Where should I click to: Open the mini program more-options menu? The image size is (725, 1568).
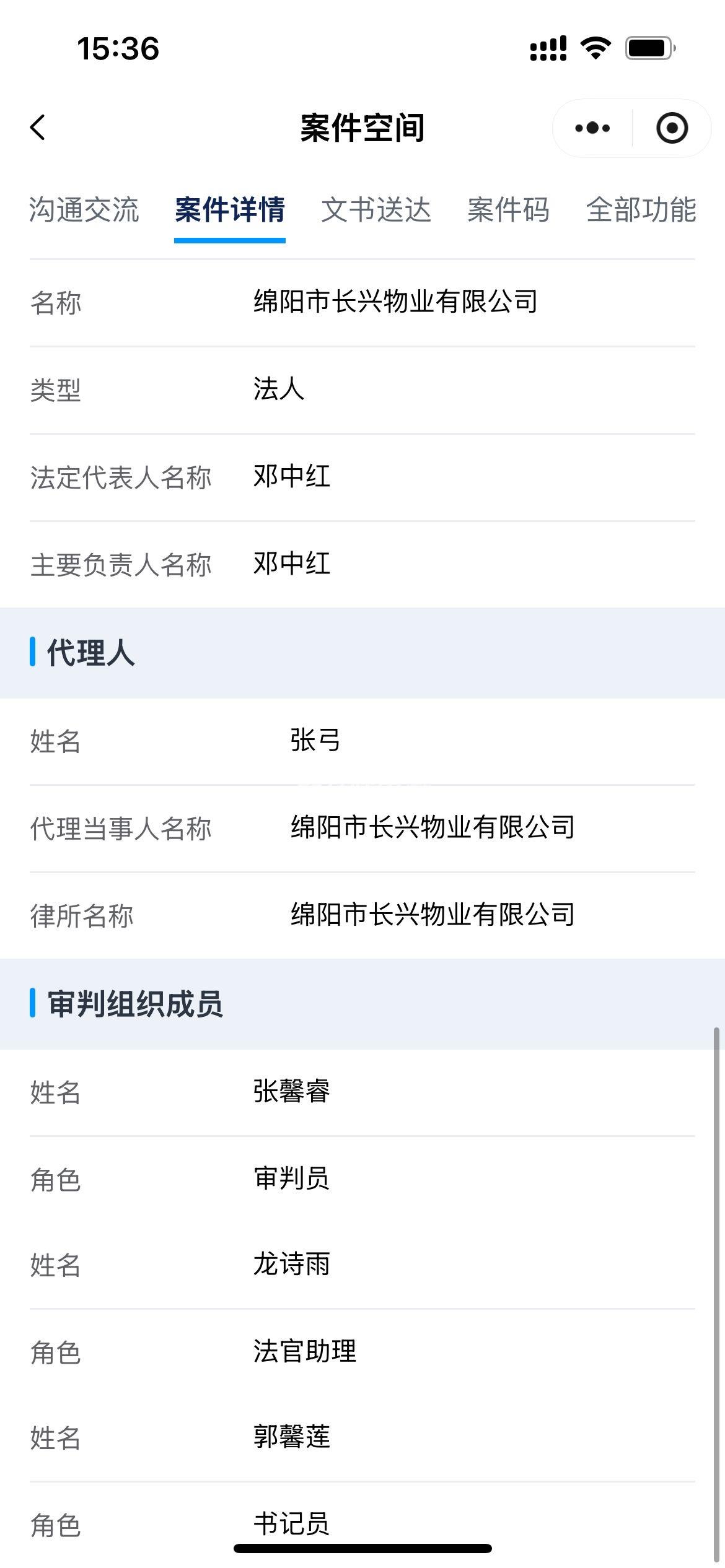coord(592,128)
